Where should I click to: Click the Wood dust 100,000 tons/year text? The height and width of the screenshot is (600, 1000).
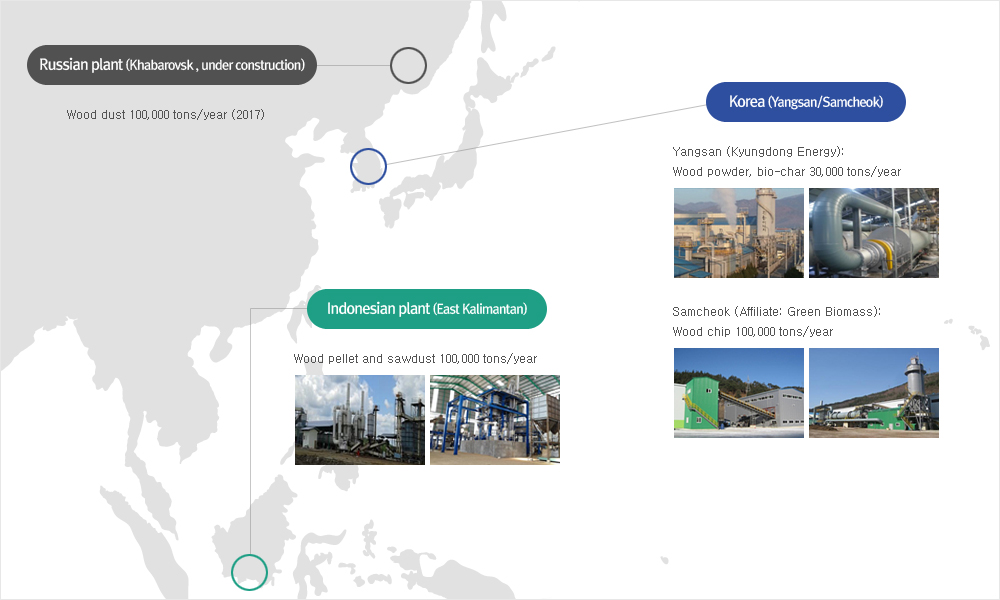point(165,115)
